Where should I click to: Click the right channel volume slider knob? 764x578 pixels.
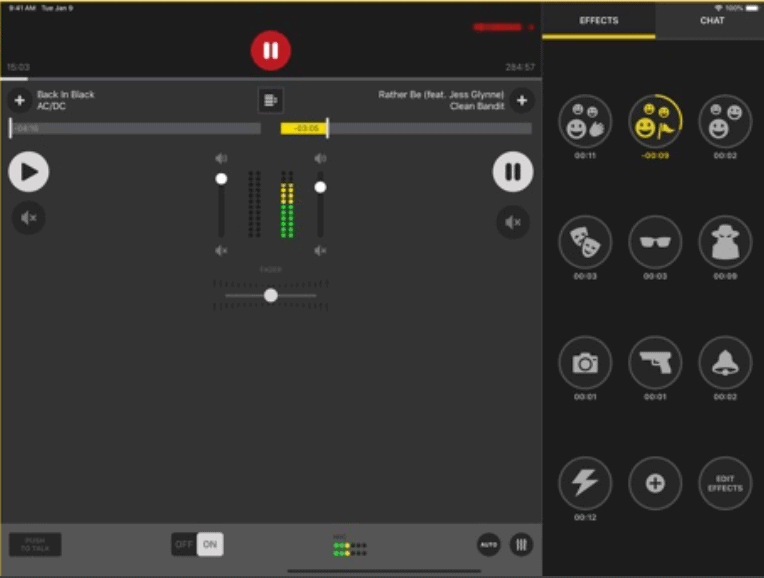point(320,187)
